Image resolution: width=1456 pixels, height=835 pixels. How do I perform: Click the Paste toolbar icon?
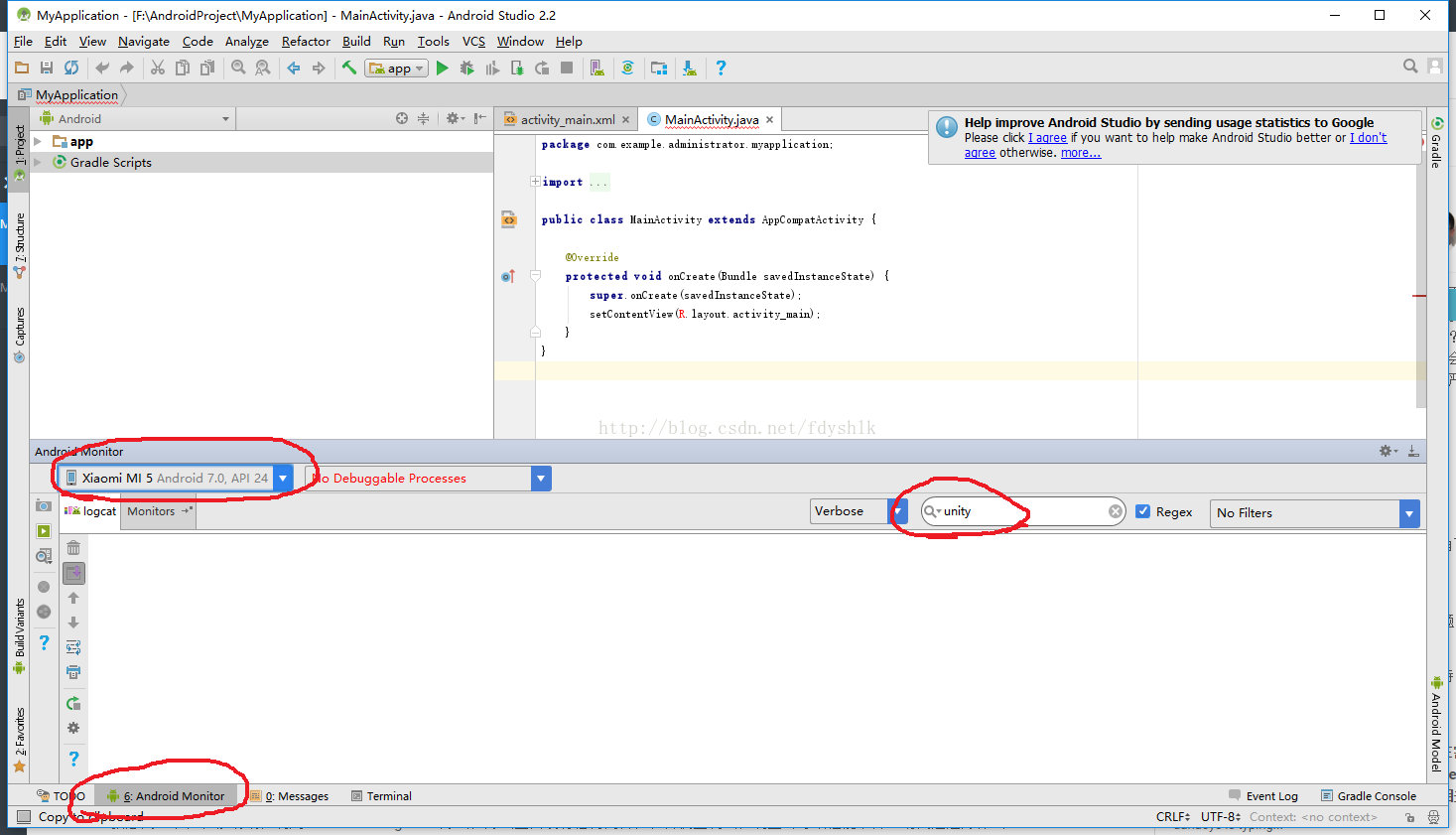[x=206, y=68]
